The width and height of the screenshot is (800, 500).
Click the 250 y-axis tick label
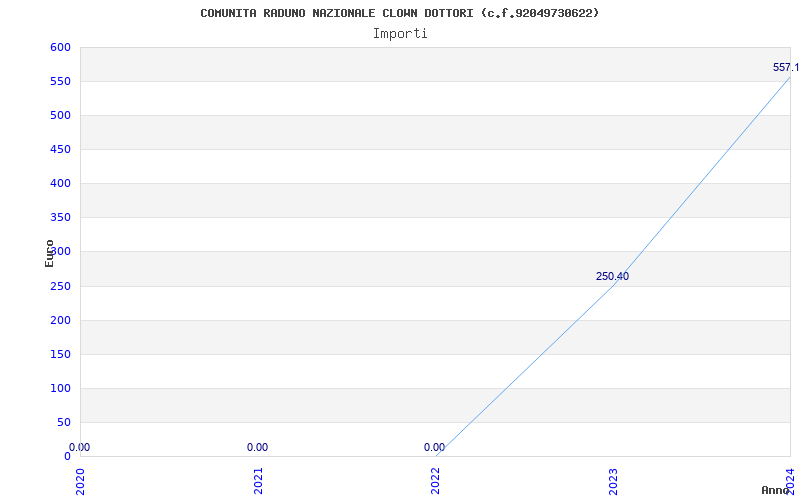click(60, 286)
